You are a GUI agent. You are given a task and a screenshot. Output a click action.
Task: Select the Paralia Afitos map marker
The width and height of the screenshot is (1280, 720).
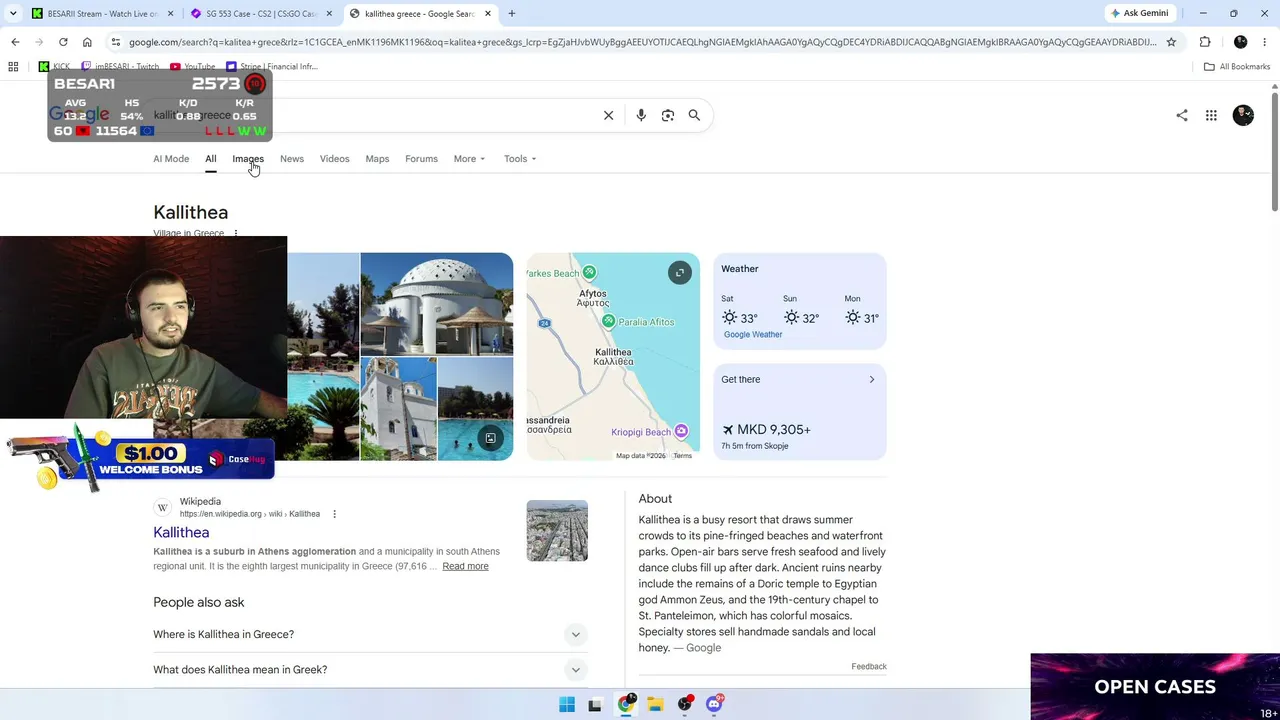coord(609,321)
